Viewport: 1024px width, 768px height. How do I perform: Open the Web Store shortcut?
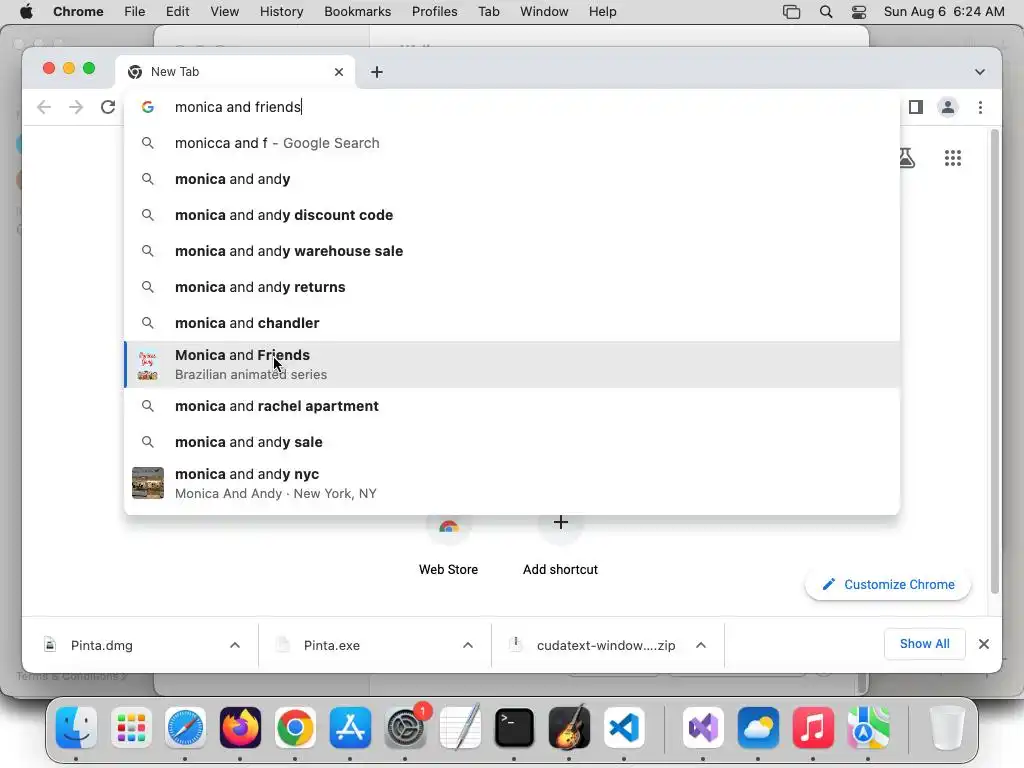pos(448,546)
